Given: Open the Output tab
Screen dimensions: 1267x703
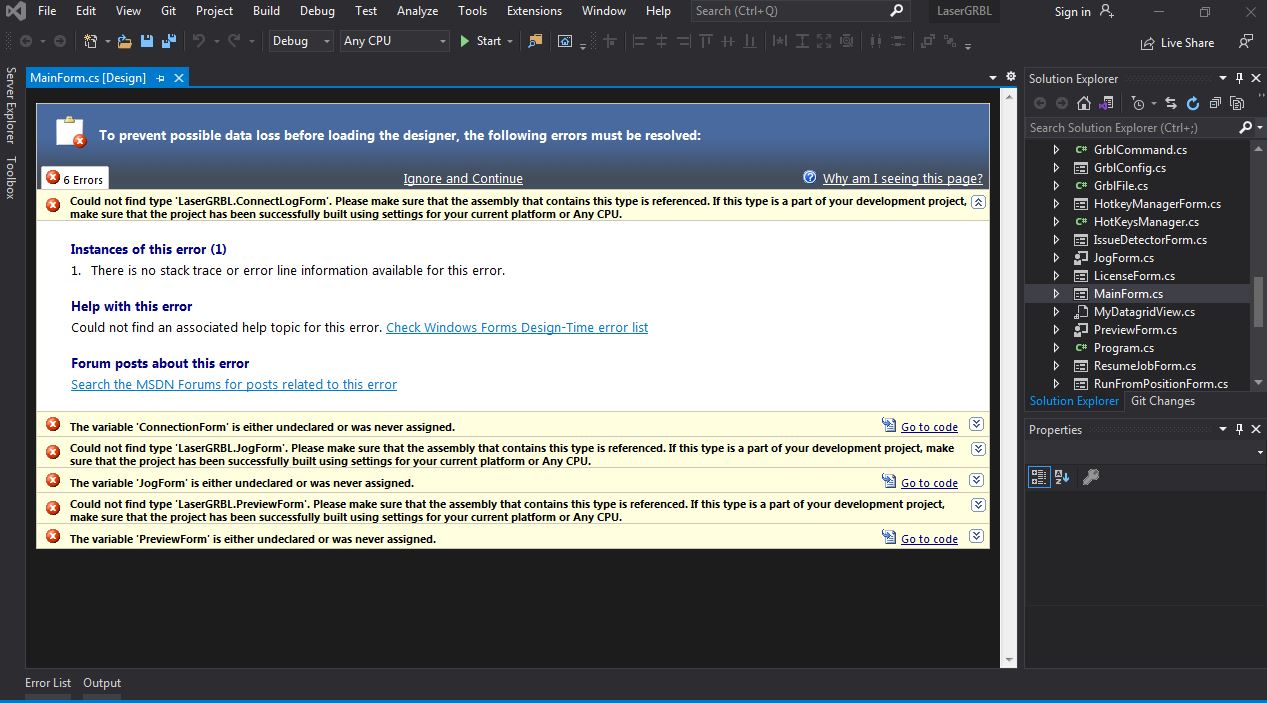Looking at the screenshot, I should pos(102,683).
